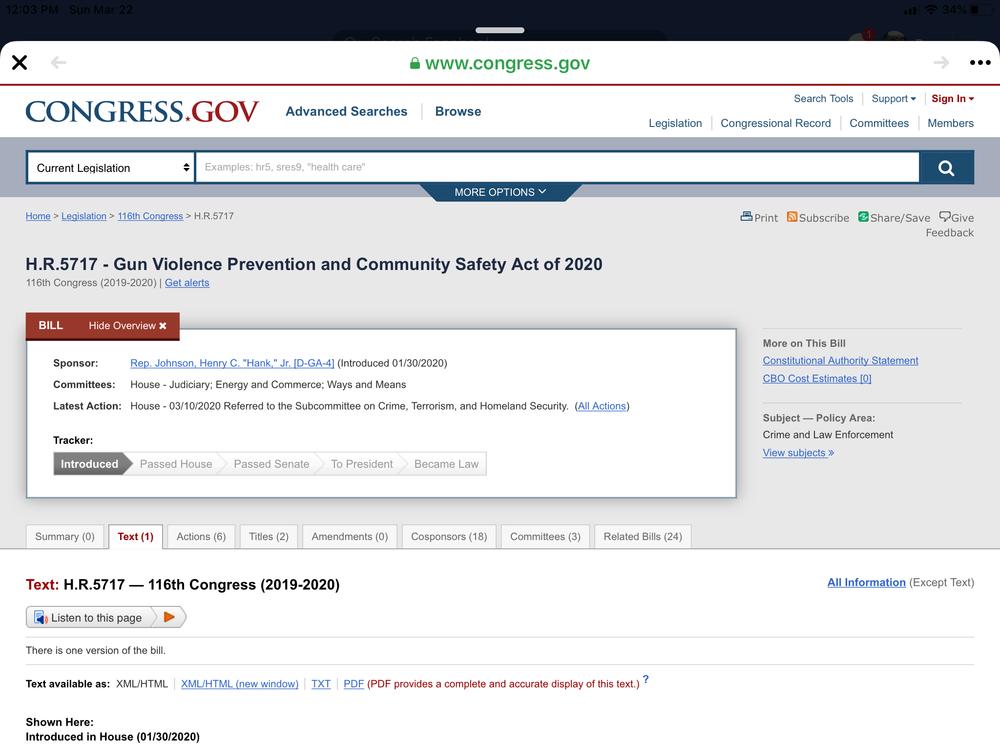Image resolution: width=1000 pixels, height=750 pixels.
Task: Click the legislation search input field
Action: [557, 168]
